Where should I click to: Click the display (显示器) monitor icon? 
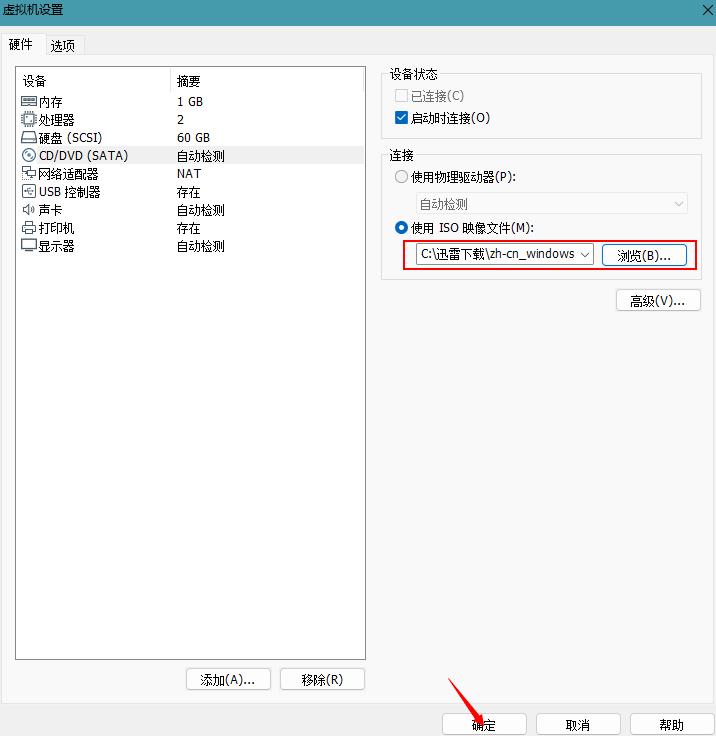pos(29,245)
